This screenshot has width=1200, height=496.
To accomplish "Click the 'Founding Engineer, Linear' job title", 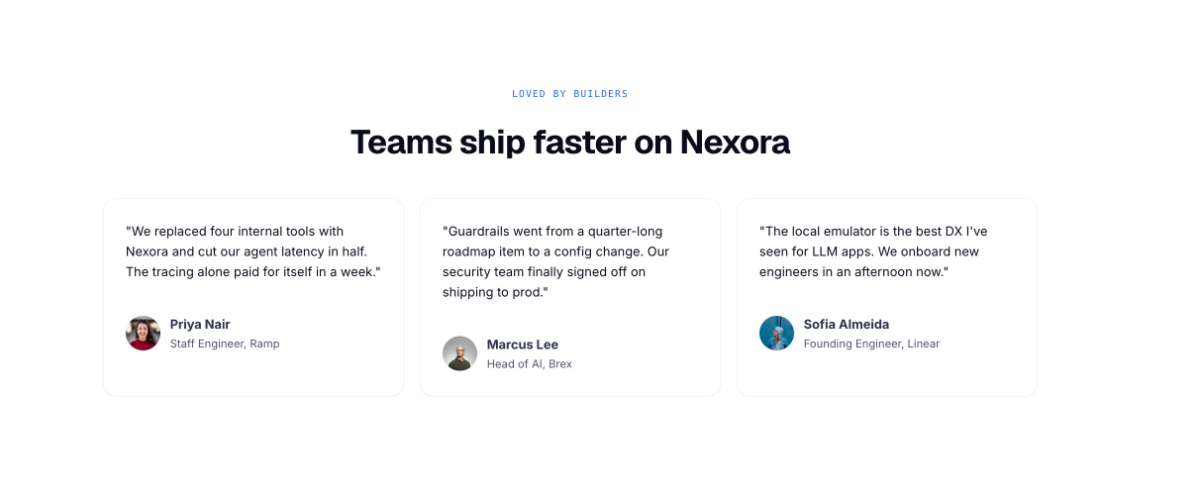I will (872, 343).
